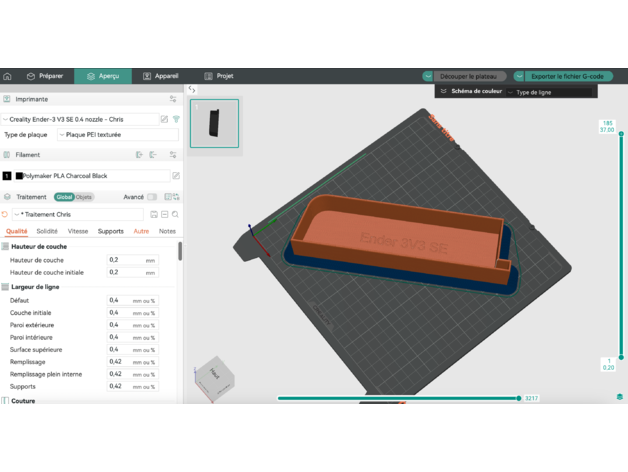Open the Type de plaque dropdown
The height and width of the screenshot is (472, 628).
pyautogui.click(x=117, y=134)
